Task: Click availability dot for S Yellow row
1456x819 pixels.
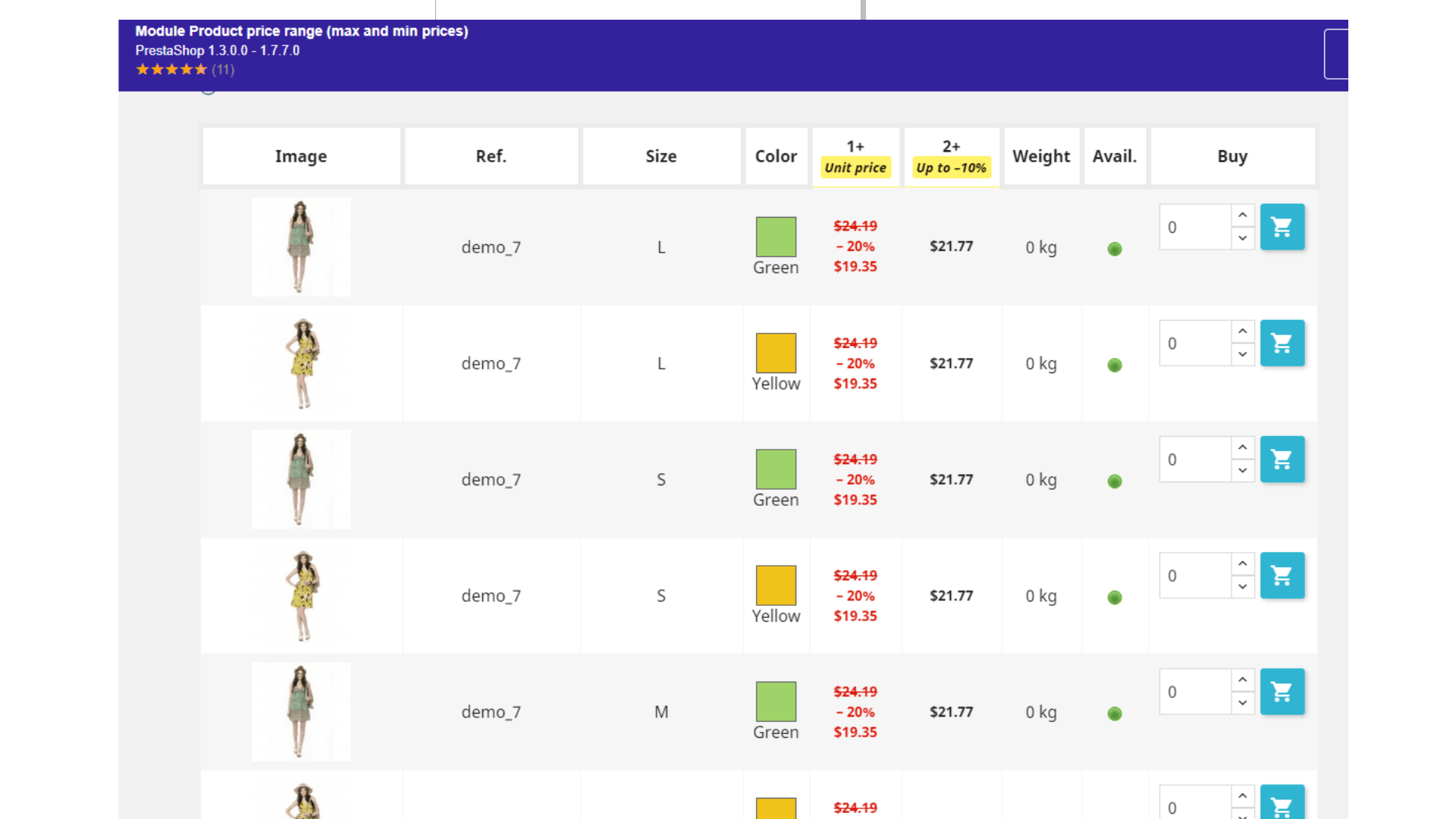Action: (x=1115, y=597)
